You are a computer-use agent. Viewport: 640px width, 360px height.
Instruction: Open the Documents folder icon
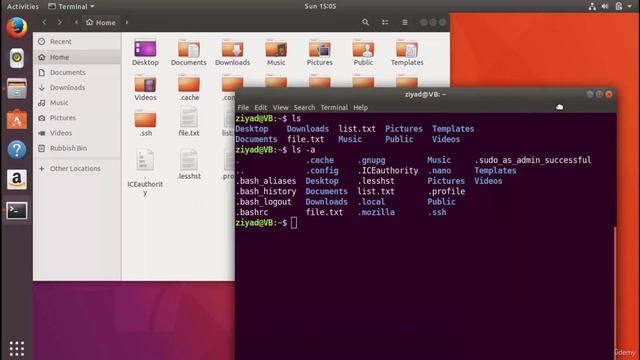click(x=189, y=53)
